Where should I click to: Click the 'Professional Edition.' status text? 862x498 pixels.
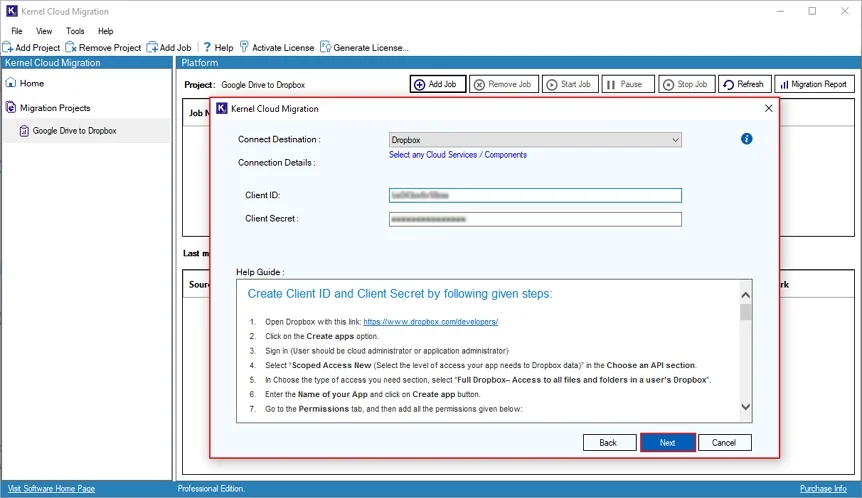pyautogui.click(x=211, y=489)
